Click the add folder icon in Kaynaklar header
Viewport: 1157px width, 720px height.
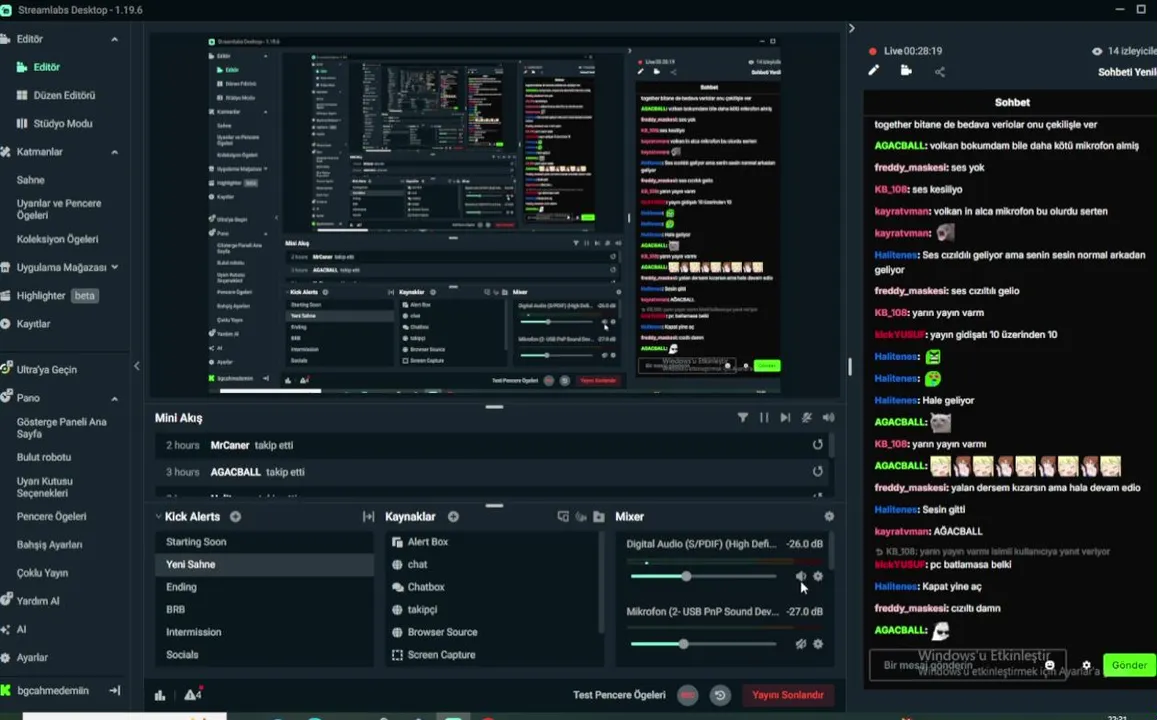pos(598,516)
